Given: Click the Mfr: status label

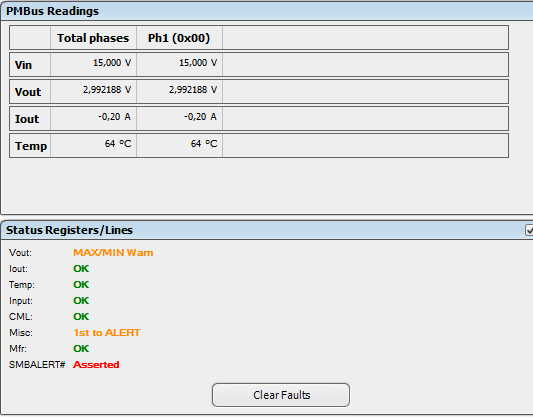Looking at the screenshot, I should [18, 348].
